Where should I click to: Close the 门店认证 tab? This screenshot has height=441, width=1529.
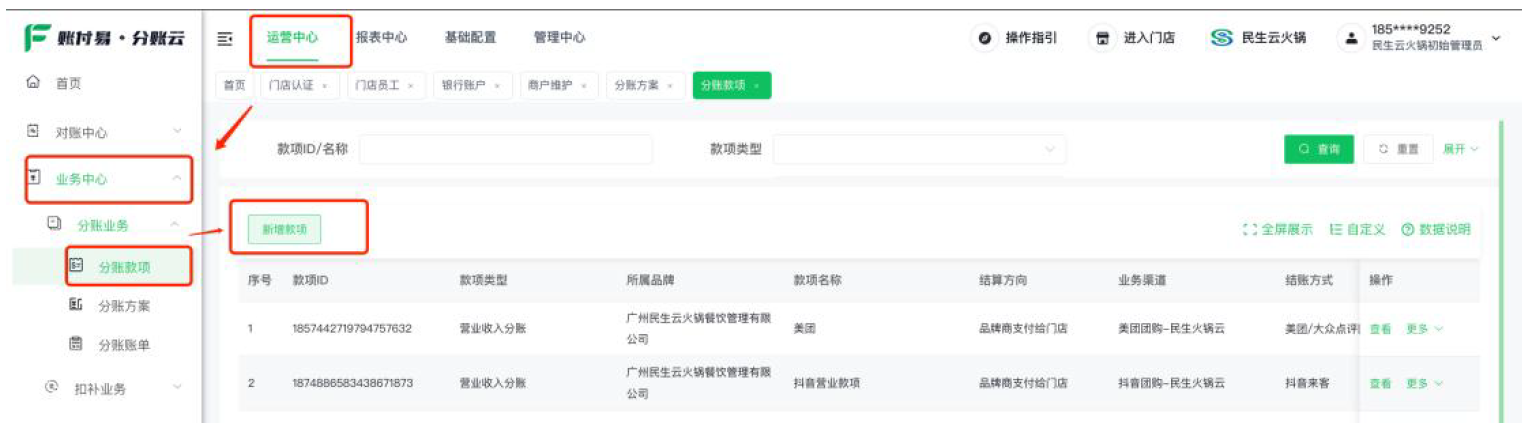[325, 86]
